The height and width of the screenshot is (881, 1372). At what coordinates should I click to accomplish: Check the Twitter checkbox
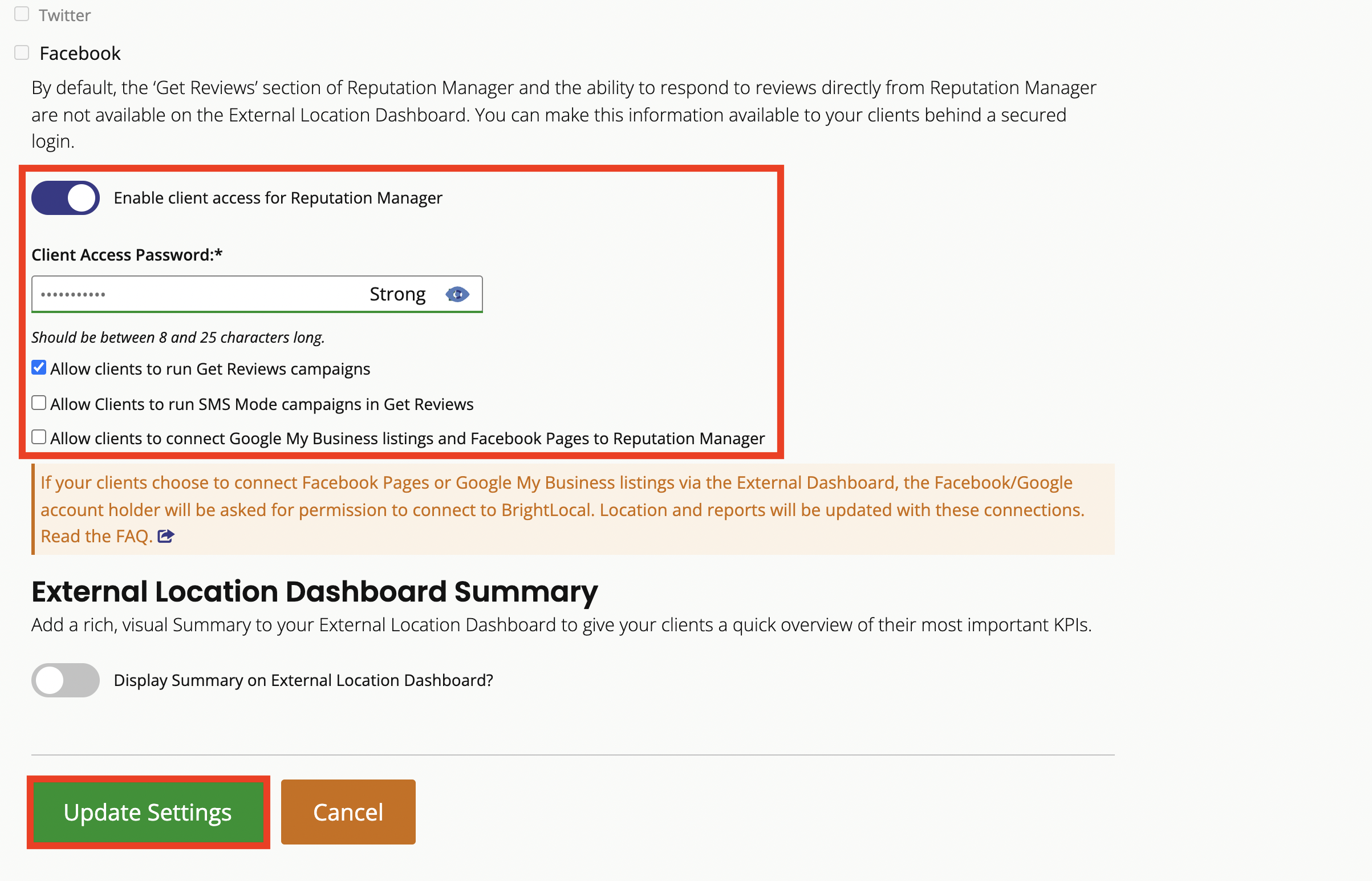coord(22,14)
